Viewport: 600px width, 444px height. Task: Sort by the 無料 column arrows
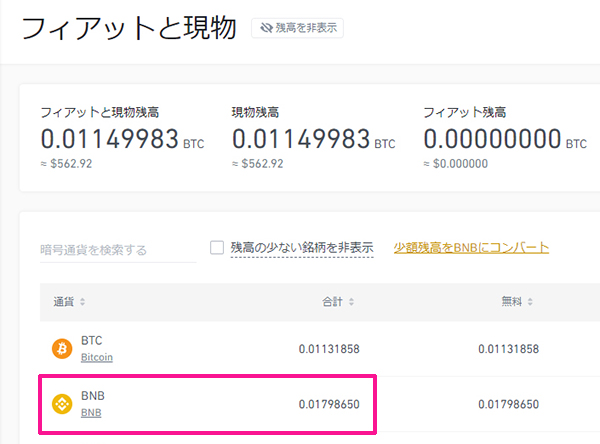tap(530, 302)
